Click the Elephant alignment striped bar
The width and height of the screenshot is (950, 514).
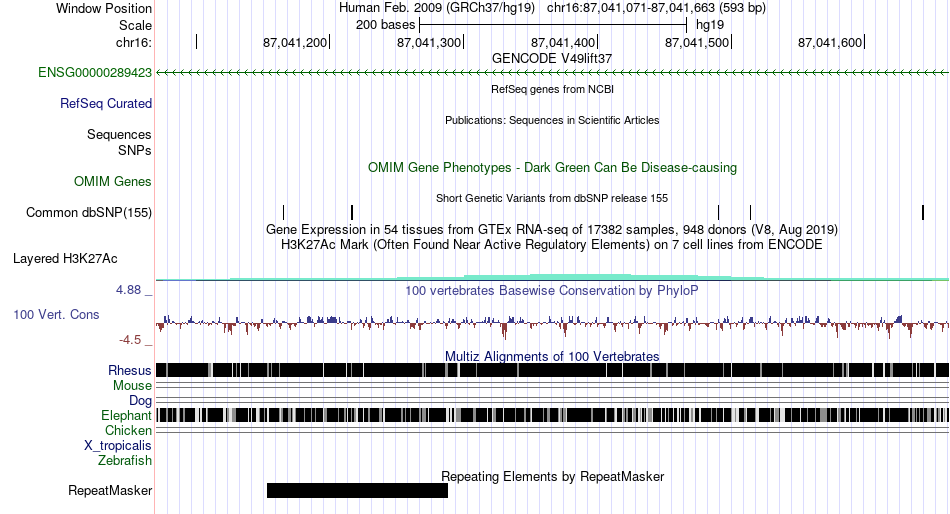point(552,415)
